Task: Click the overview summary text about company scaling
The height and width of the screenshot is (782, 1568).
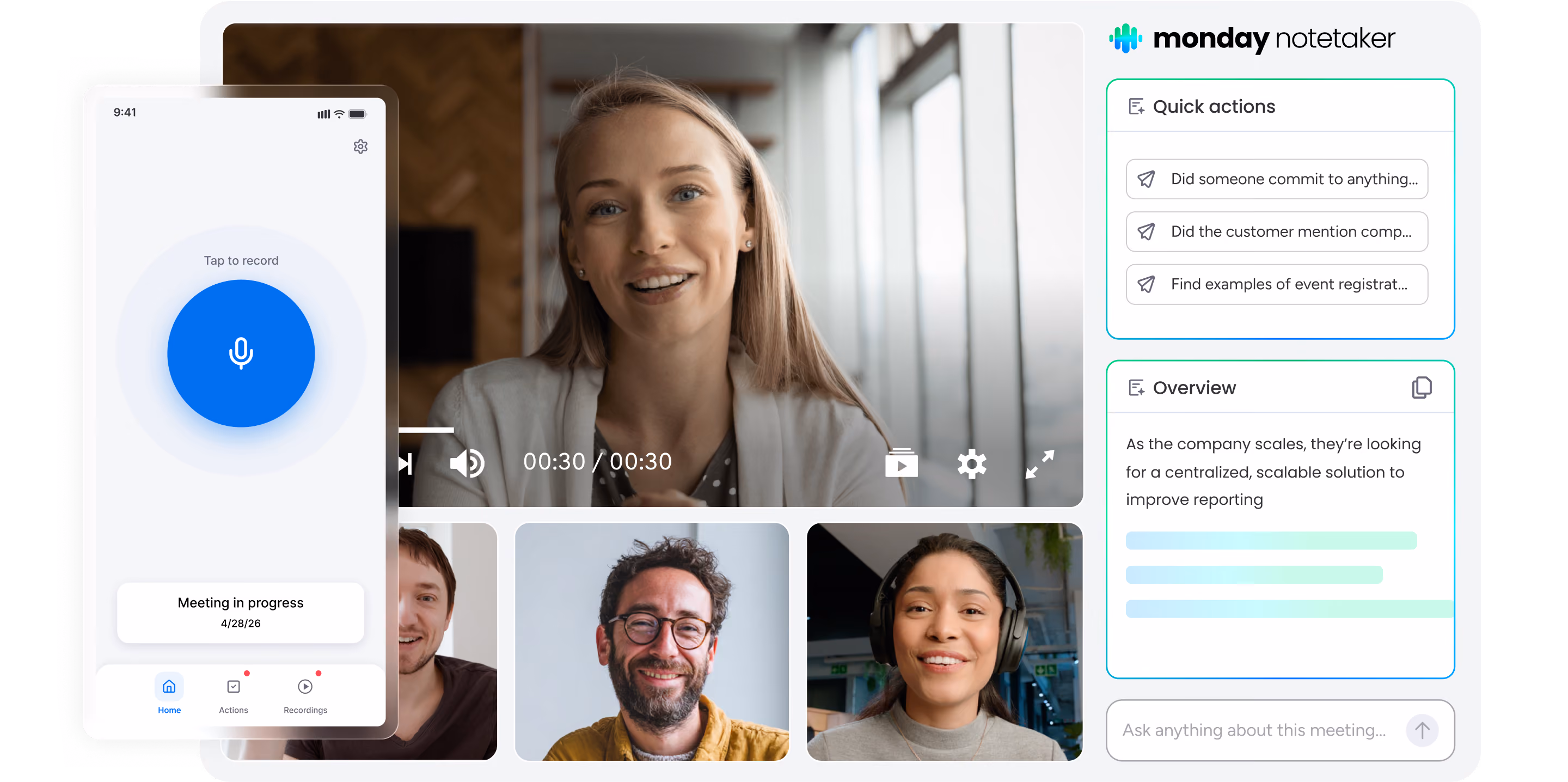Action: [1273, 472]
